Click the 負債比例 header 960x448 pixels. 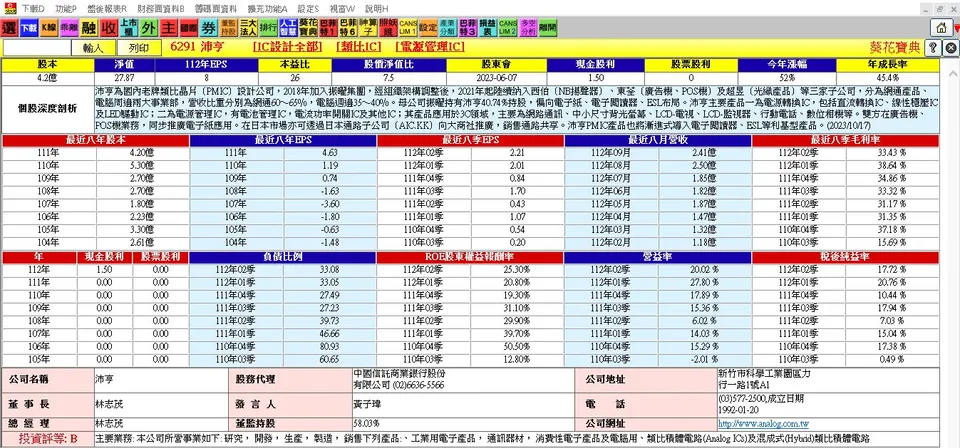pyautogui.click(x=283, y=258)
